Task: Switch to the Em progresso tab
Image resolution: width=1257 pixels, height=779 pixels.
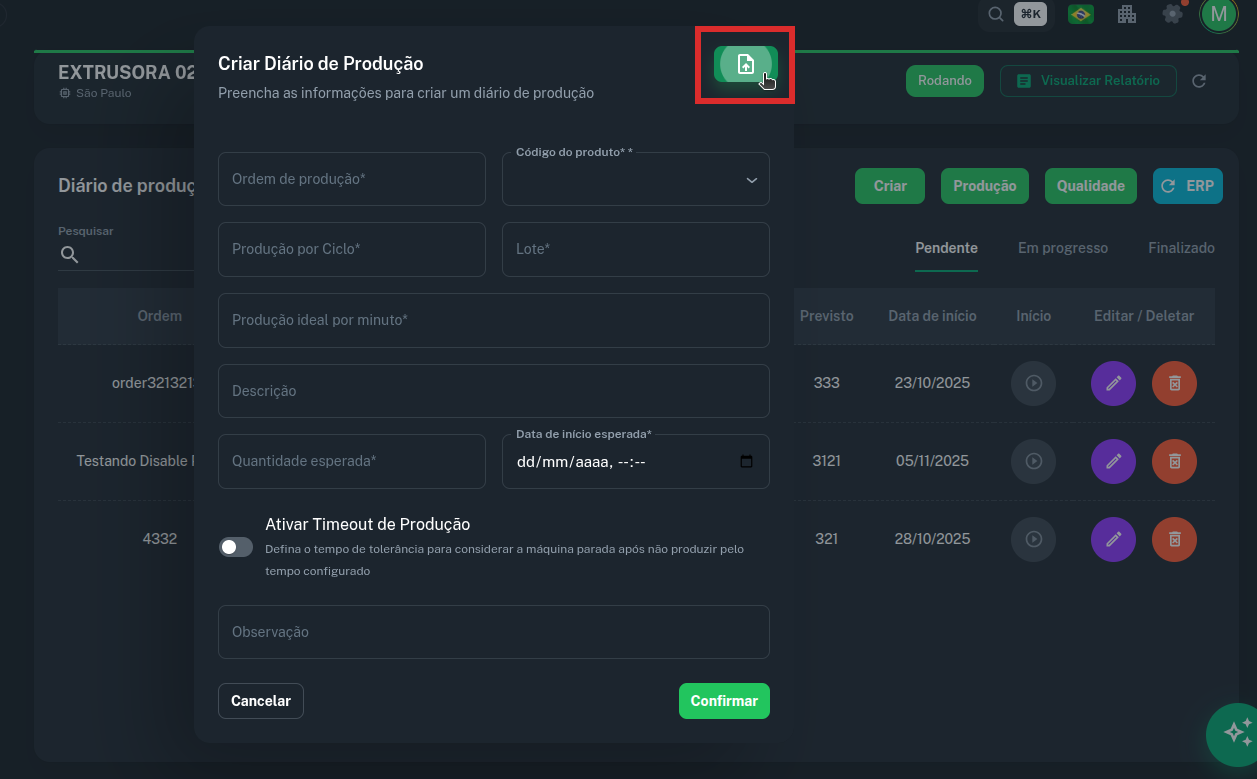Action: (1063, 248)
